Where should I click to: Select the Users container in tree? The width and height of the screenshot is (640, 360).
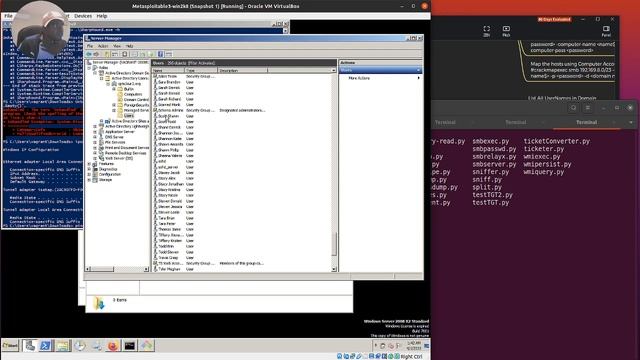pyautogui.click(x=129, y=116)
